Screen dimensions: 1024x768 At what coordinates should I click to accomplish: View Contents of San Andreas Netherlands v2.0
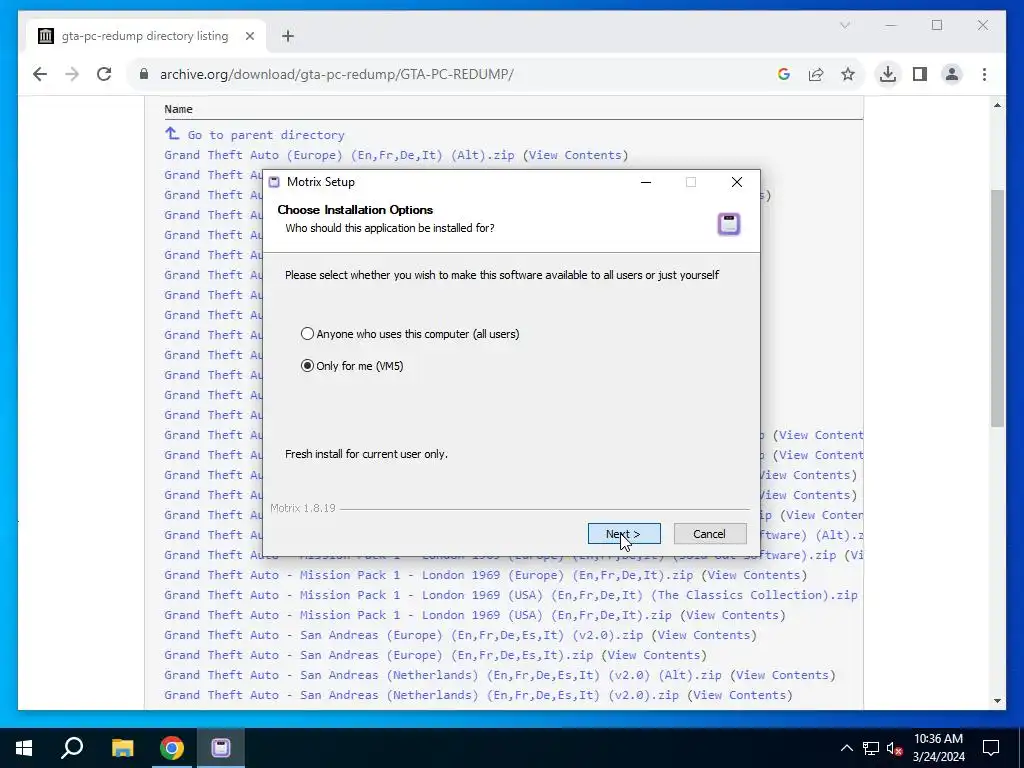(x=740, y=695)
